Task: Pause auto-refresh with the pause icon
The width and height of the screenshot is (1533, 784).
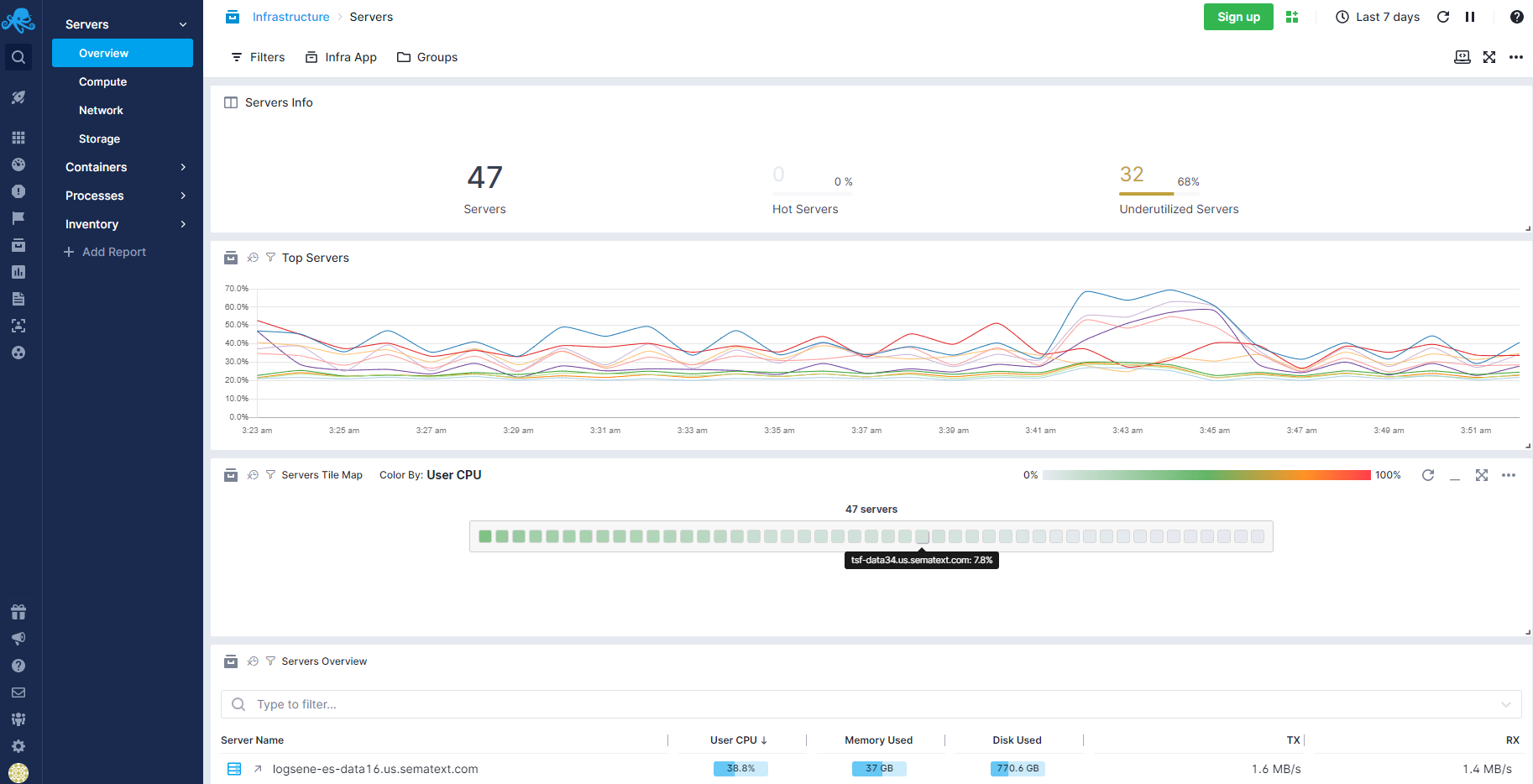Action: pyautogui.click(x=1470, y=17)
